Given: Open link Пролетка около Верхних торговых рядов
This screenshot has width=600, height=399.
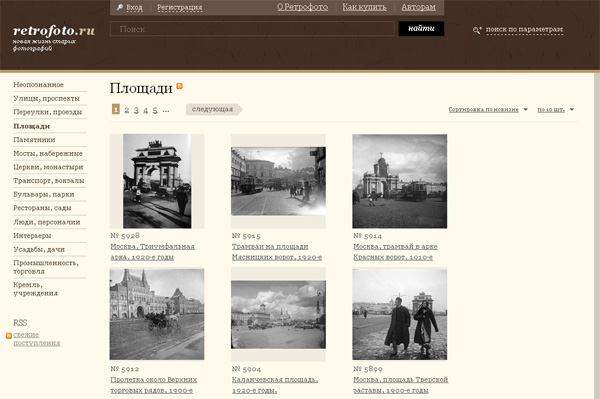Looking at the screenshot, I should click(154, 385).
